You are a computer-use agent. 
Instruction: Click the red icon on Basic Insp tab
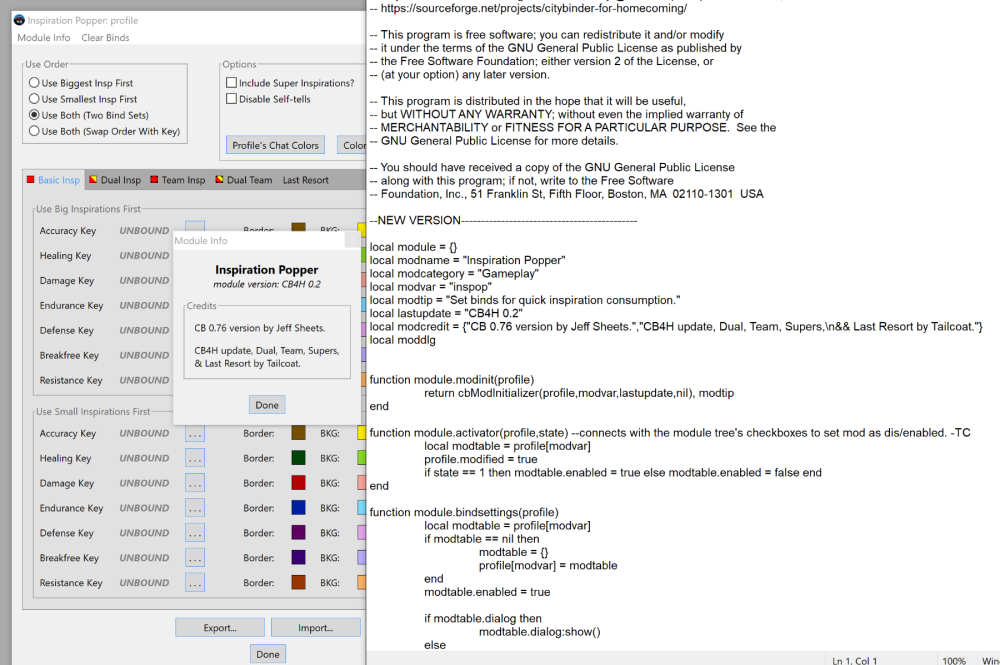[x=30, y=180]
